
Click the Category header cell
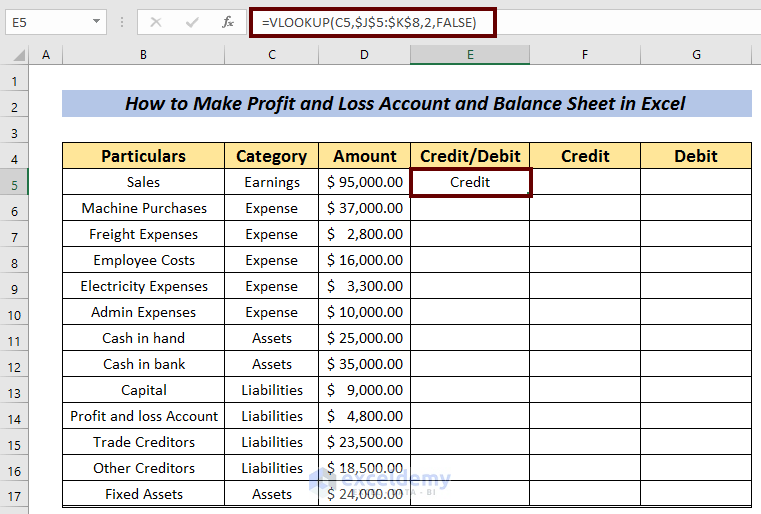[x=271, y=156]
